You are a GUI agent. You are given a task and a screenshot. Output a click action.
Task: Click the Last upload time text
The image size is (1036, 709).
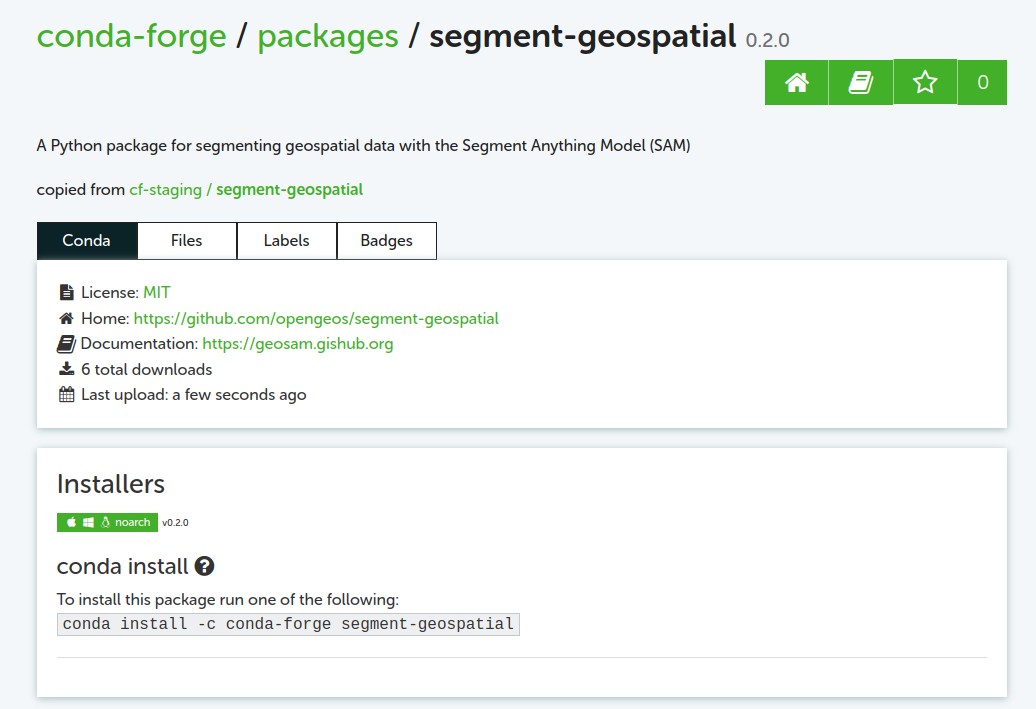click(194, 394)
